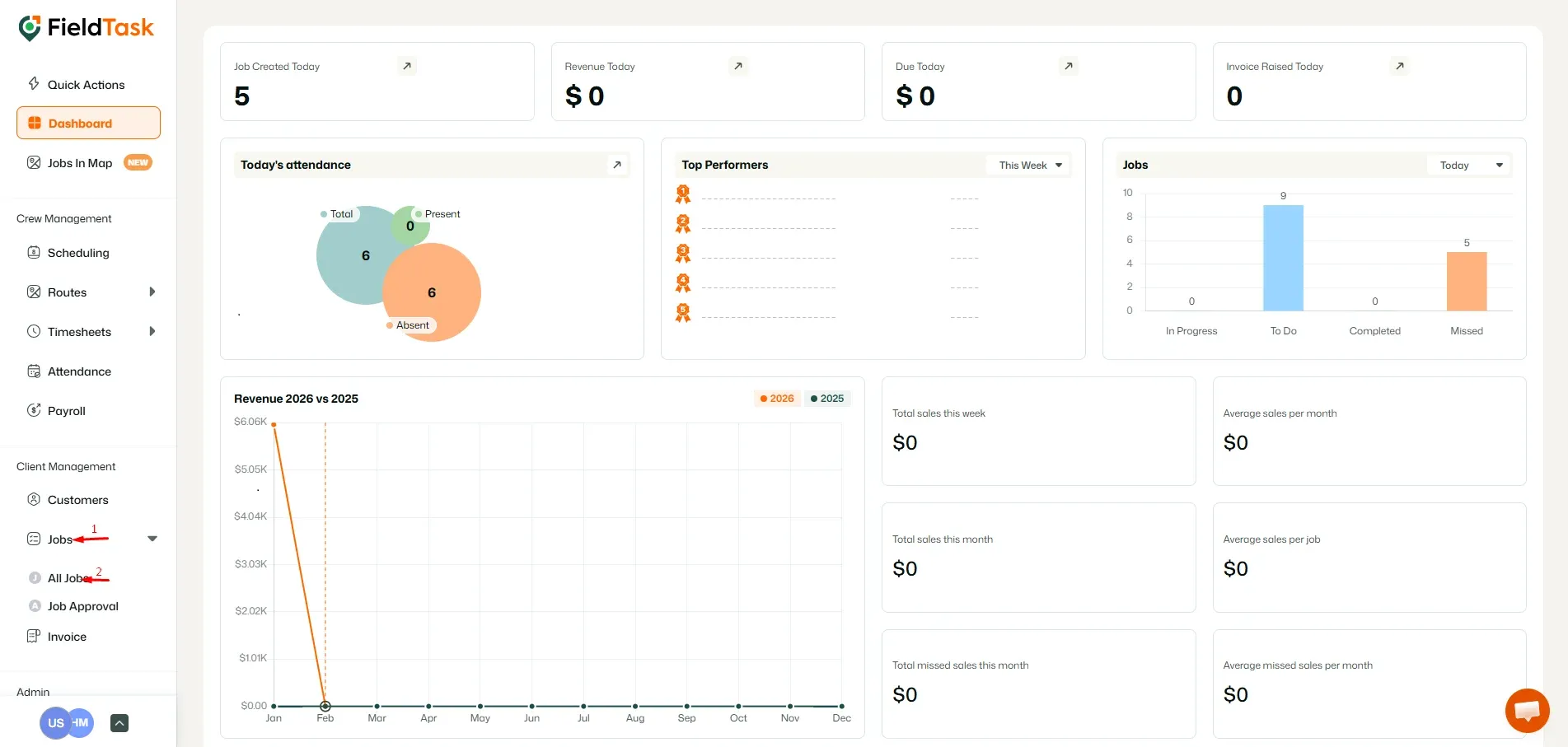Viewport: 1568px width, 747px height.
Task: Open Quick Actions in the sidebar
Action: 86,84
